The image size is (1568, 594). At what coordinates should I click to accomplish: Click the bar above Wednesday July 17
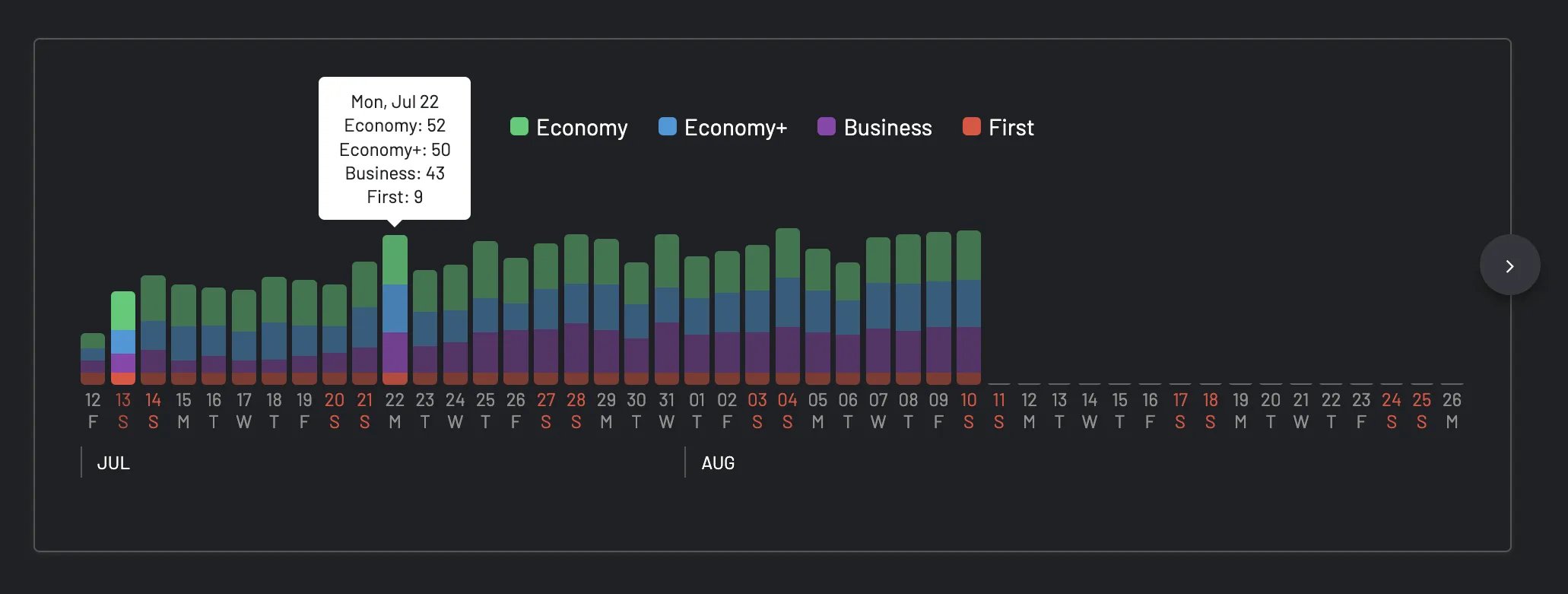pyautogui.click(x=244, y=337)
